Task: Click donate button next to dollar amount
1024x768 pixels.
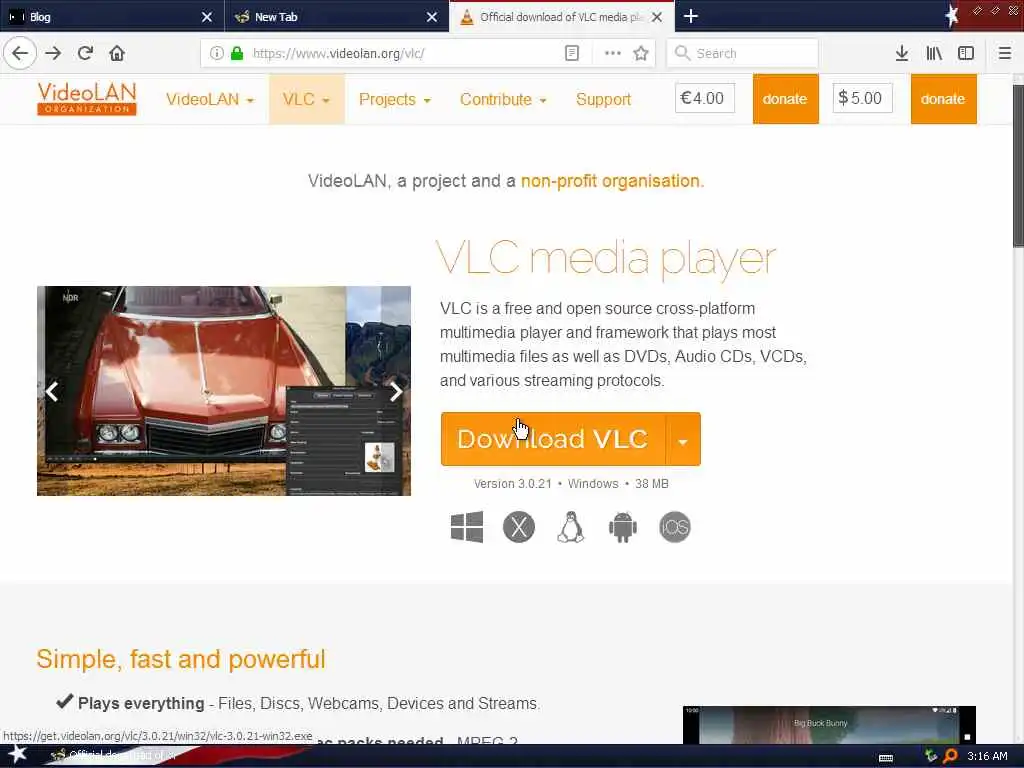Action: (x=943, y=99)
